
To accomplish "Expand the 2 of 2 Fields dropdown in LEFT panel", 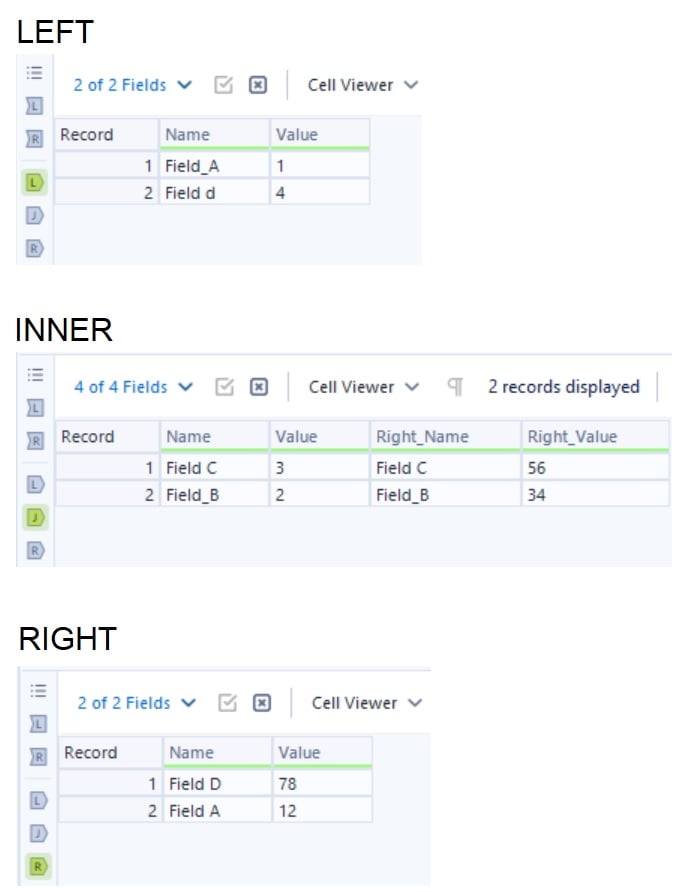I will 133,85.
